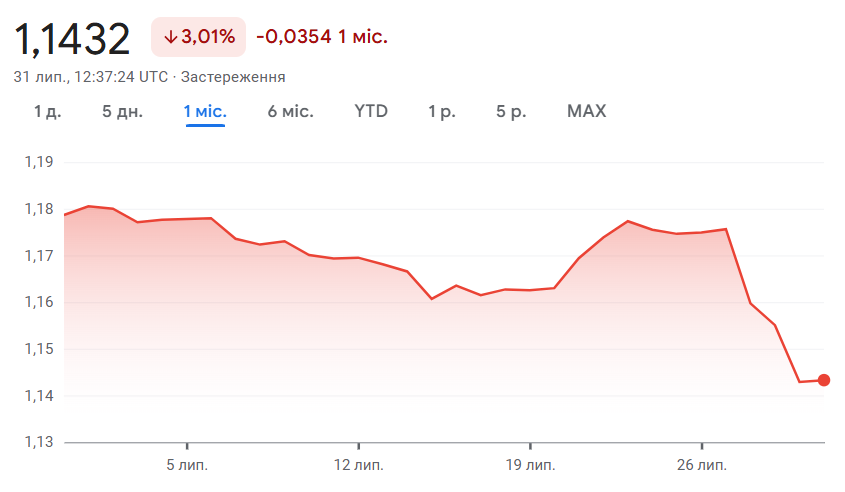Click the down arrow in the percentage badge

171,37
